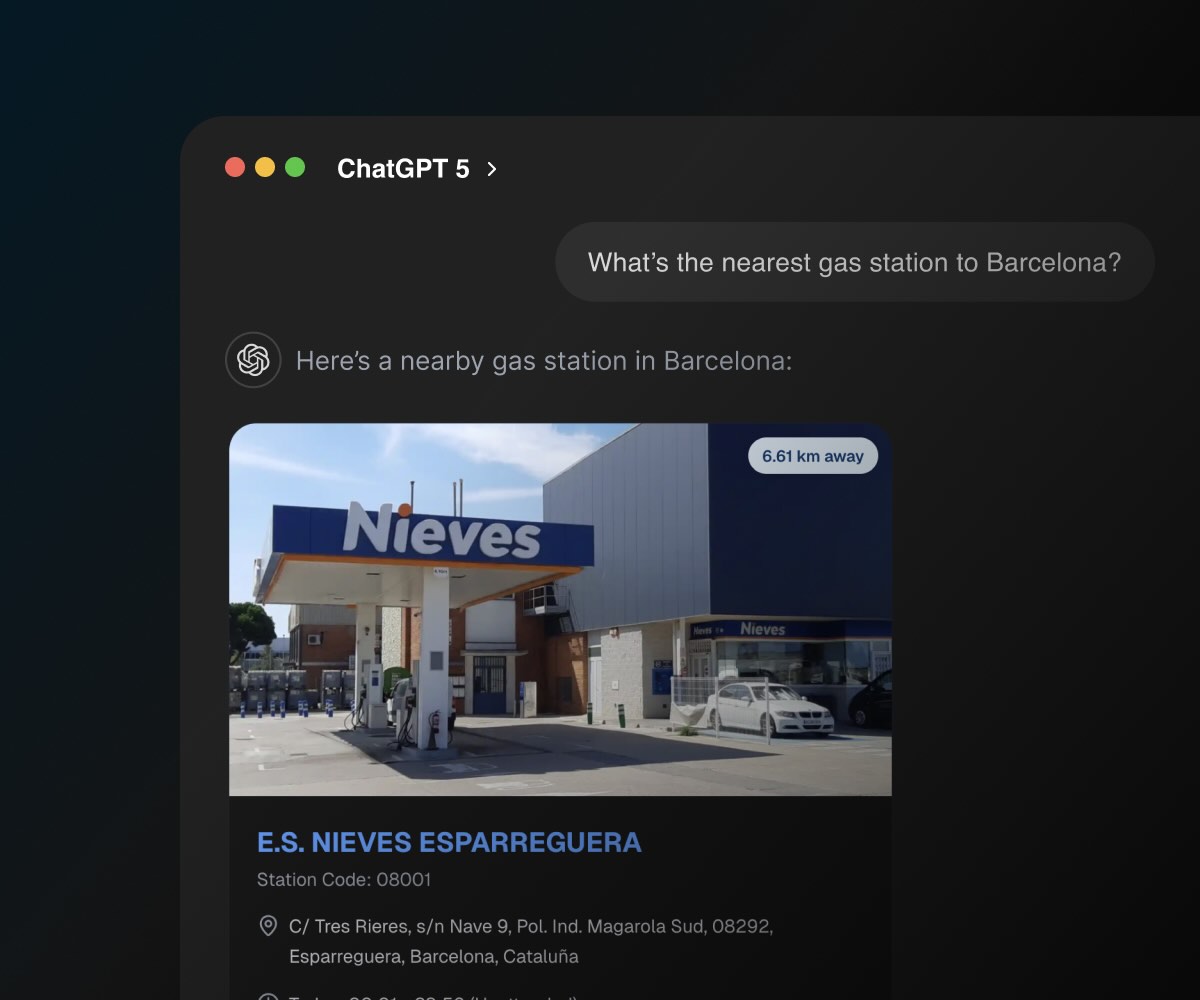
Task: Open the ChatGPT 5 model title
Action: 403,169
